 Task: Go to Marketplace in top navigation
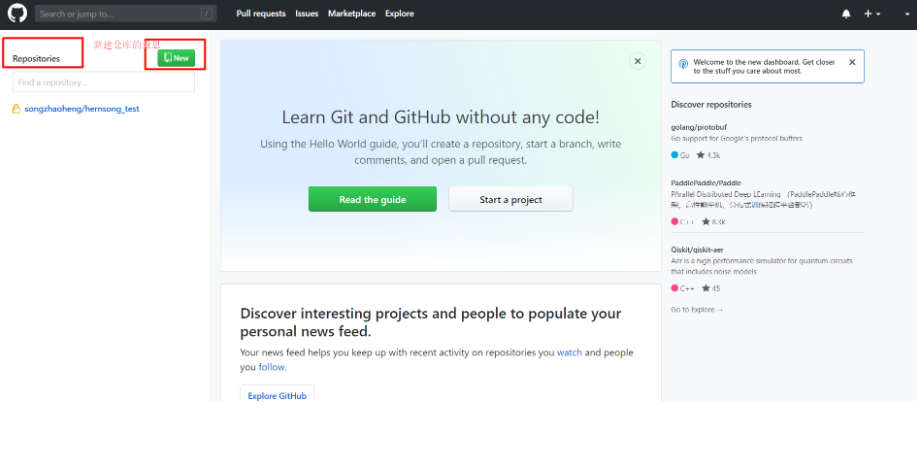pos(351,13)
